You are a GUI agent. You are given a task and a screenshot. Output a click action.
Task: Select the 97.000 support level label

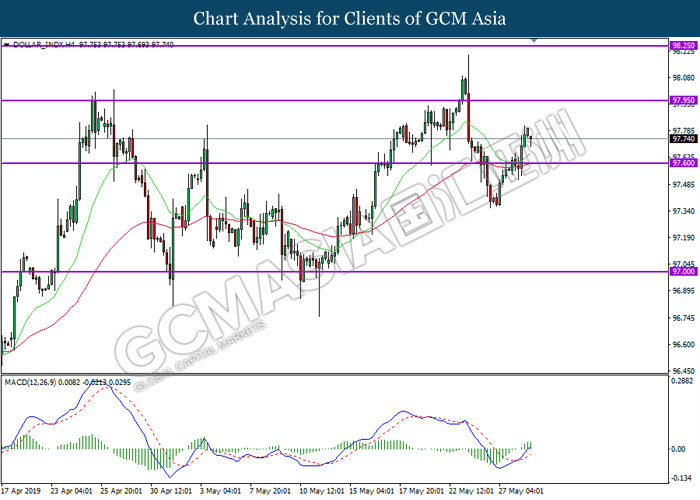click(683, 271)
